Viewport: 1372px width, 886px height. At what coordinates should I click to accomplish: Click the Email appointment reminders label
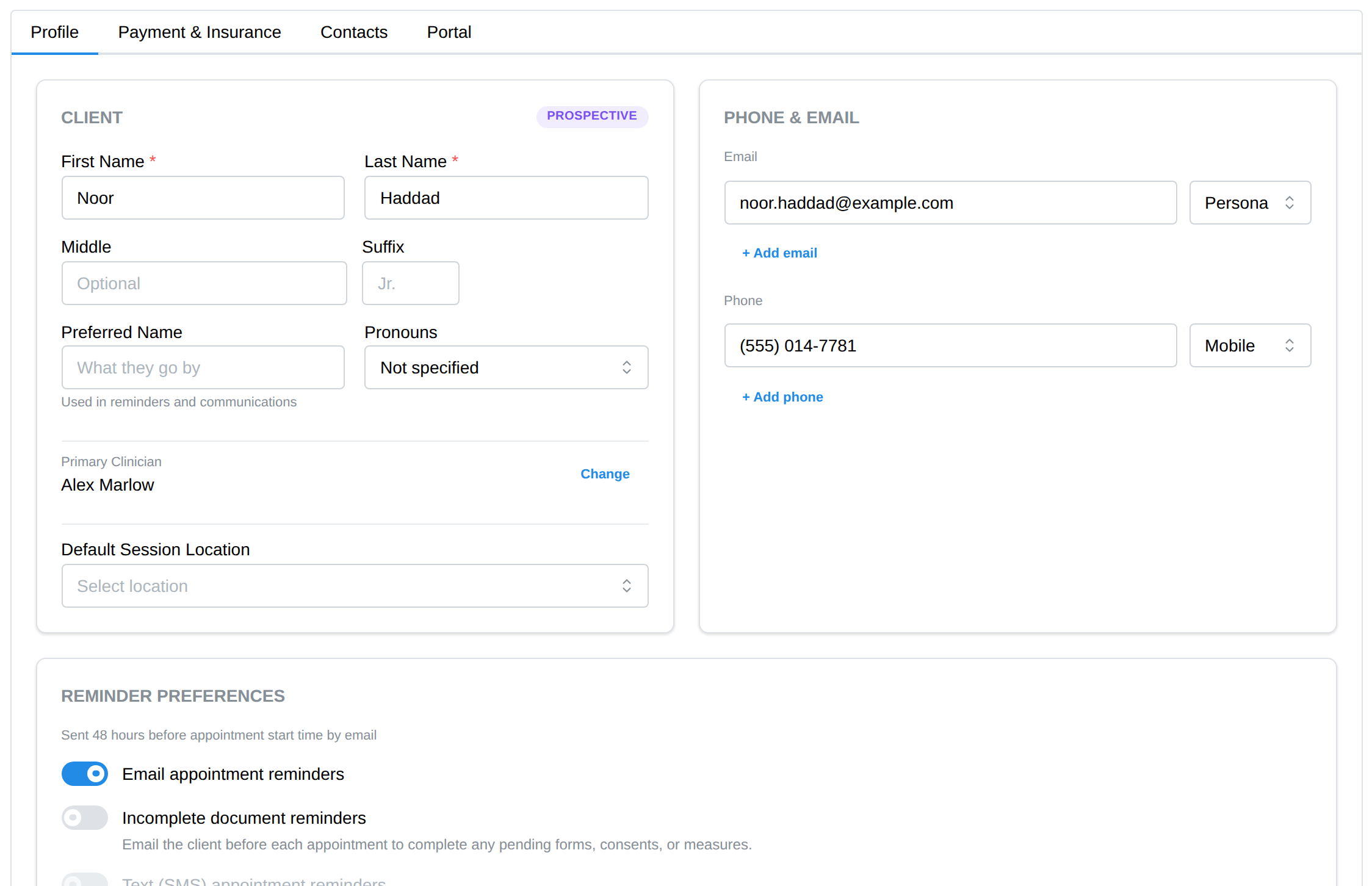[233, 774]
